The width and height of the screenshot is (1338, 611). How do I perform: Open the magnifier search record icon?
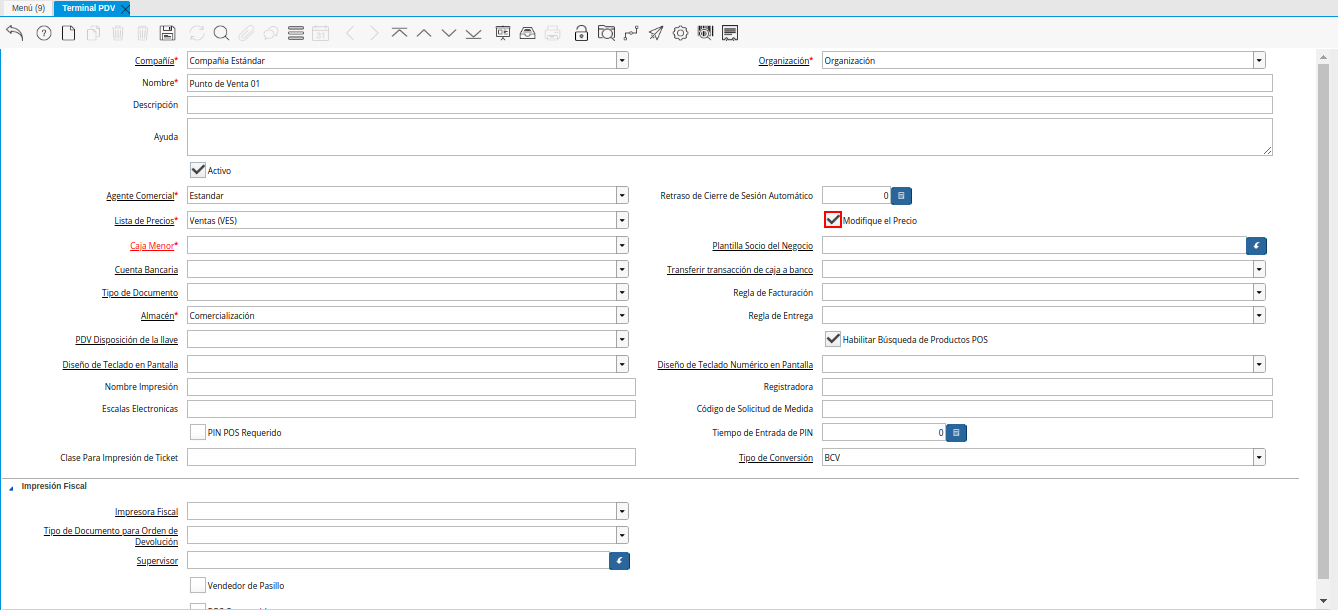click(221, 33)
